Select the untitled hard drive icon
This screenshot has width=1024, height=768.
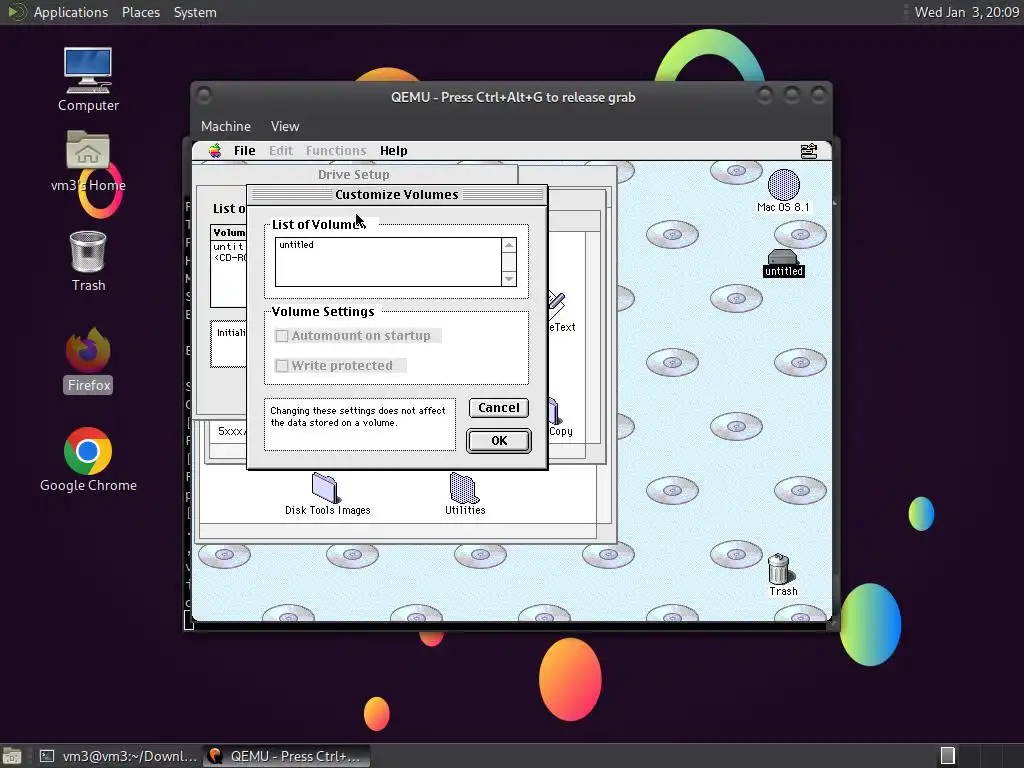tap(783, 257)
